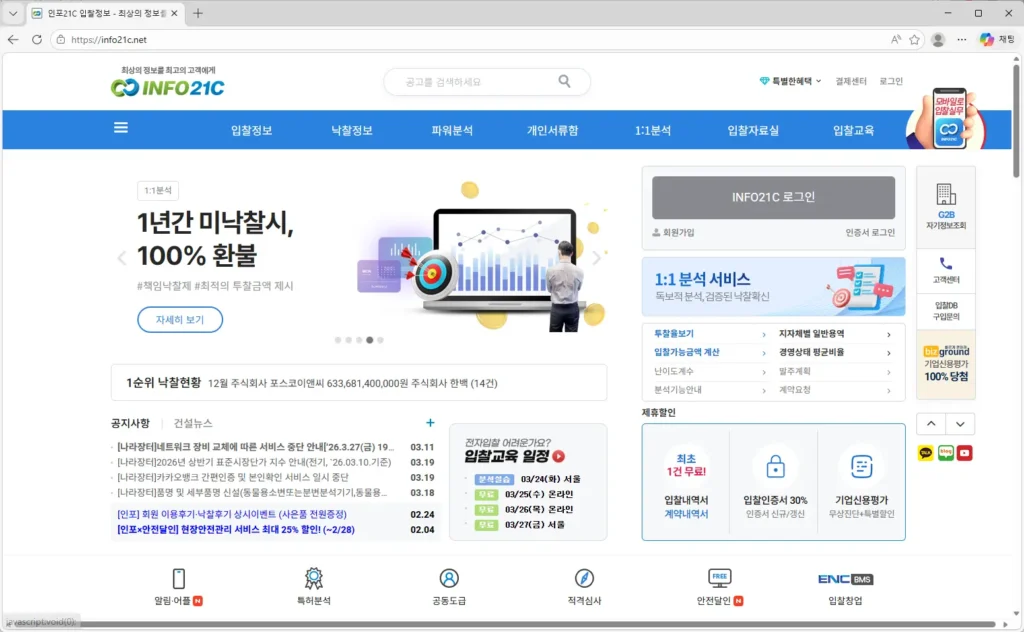The height and width of the screenshot is (632, 1024).
Task: Select the first banner slide dot
Action: click(338, 340)
